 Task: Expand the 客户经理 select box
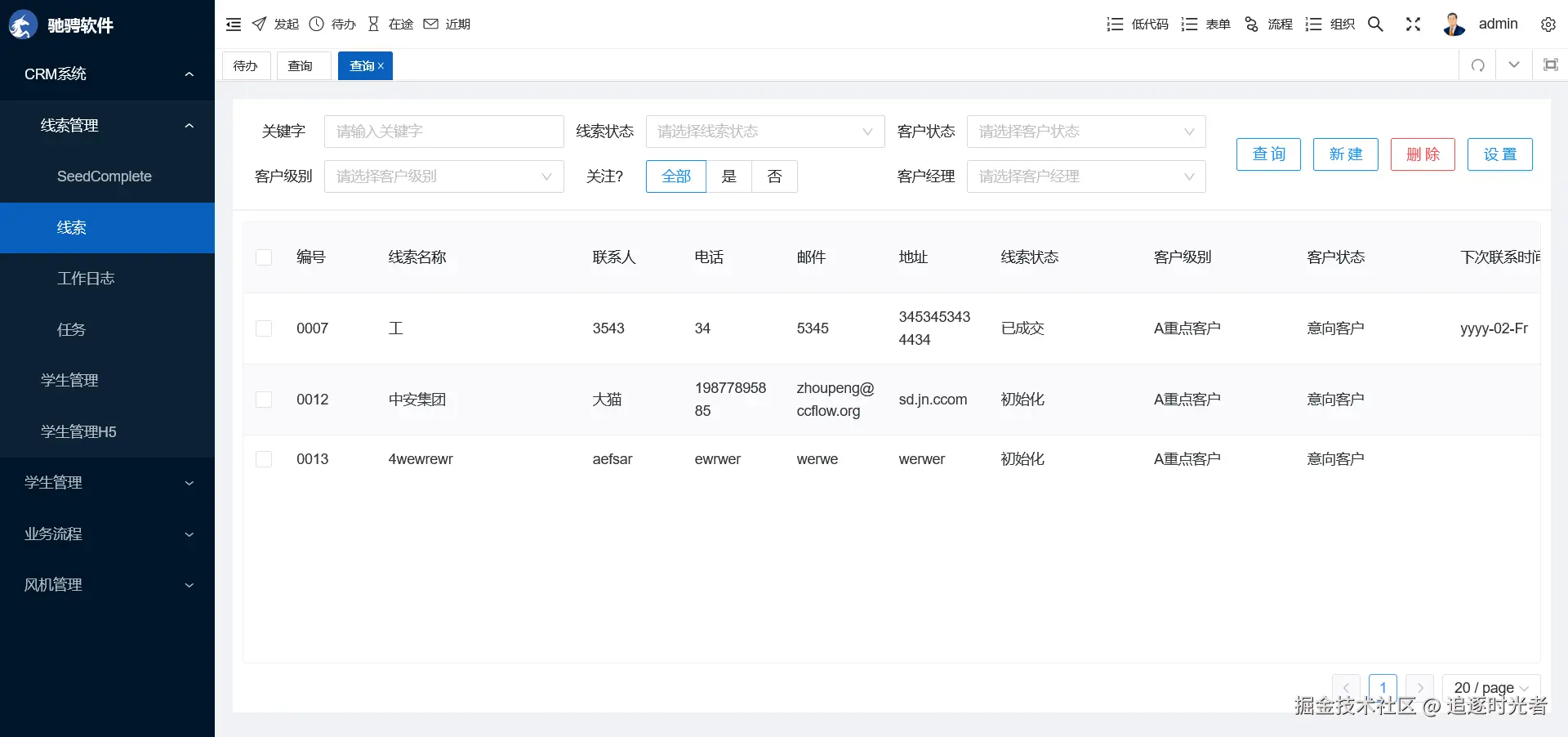point(1086,176)
